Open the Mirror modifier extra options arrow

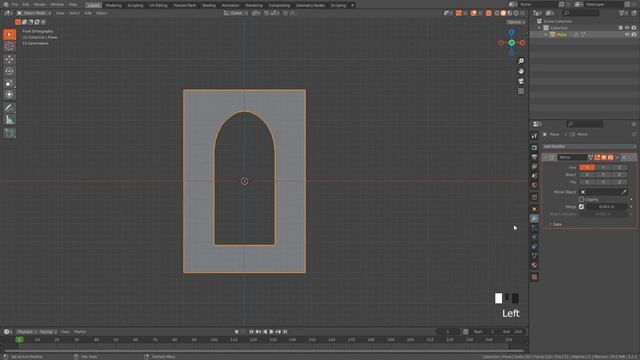click(618, 158)
